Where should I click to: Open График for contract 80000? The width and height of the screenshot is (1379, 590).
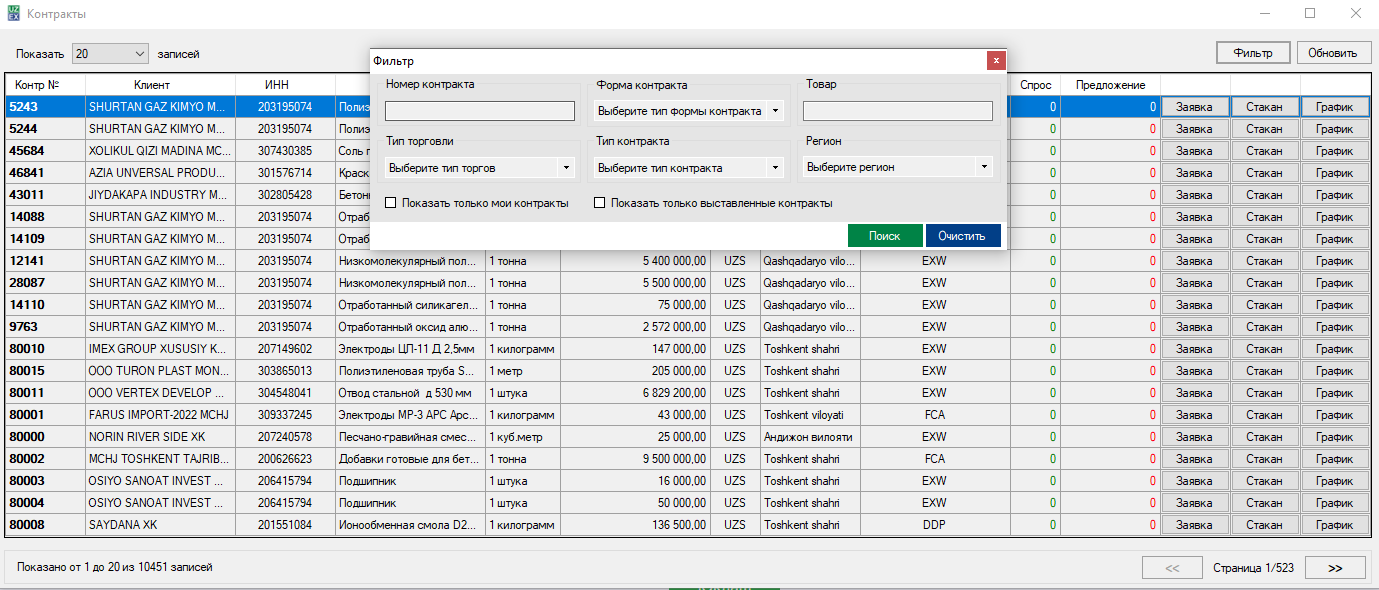click(x=1334, y=437)
